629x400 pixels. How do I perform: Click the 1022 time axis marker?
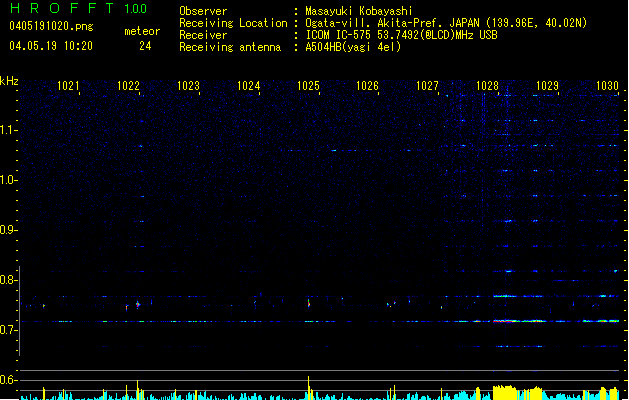click(128, 86)
